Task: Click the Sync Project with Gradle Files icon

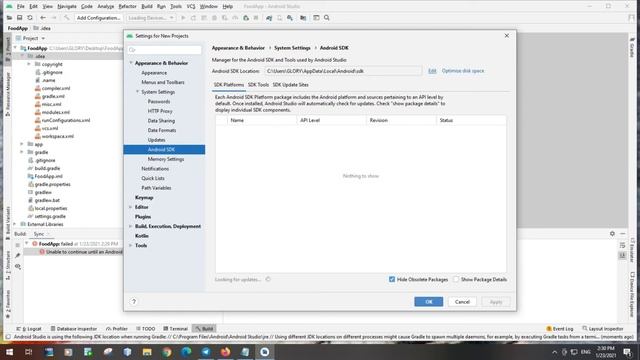Action: (269, 18)
